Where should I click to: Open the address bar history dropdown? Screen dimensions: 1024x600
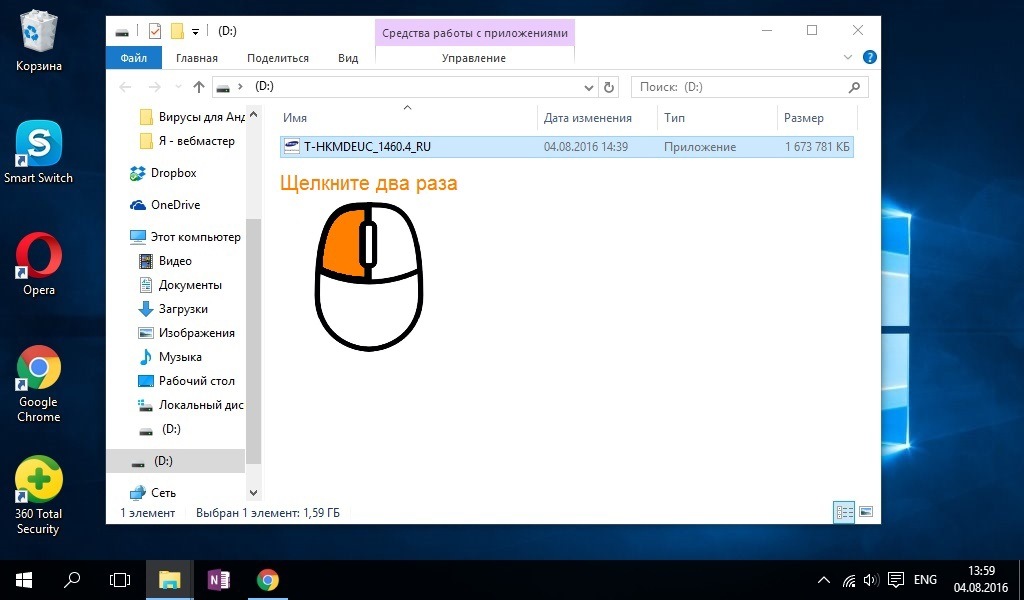point(588,87)
